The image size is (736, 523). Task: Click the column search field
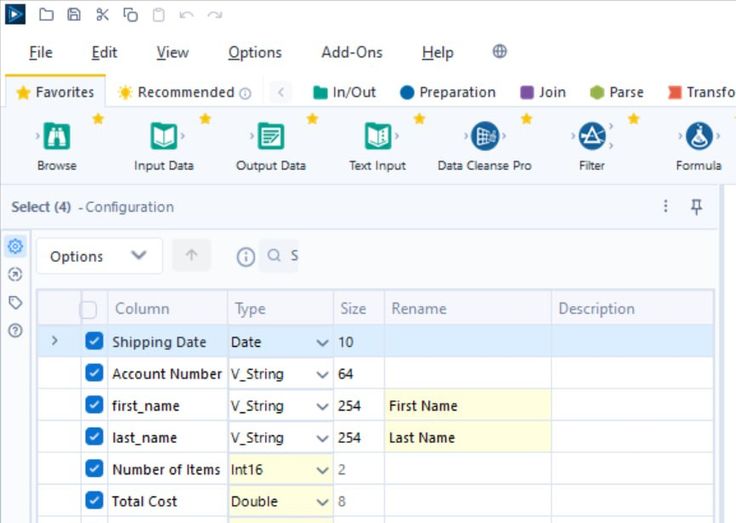pyautogui.click(x=279, y=256)
